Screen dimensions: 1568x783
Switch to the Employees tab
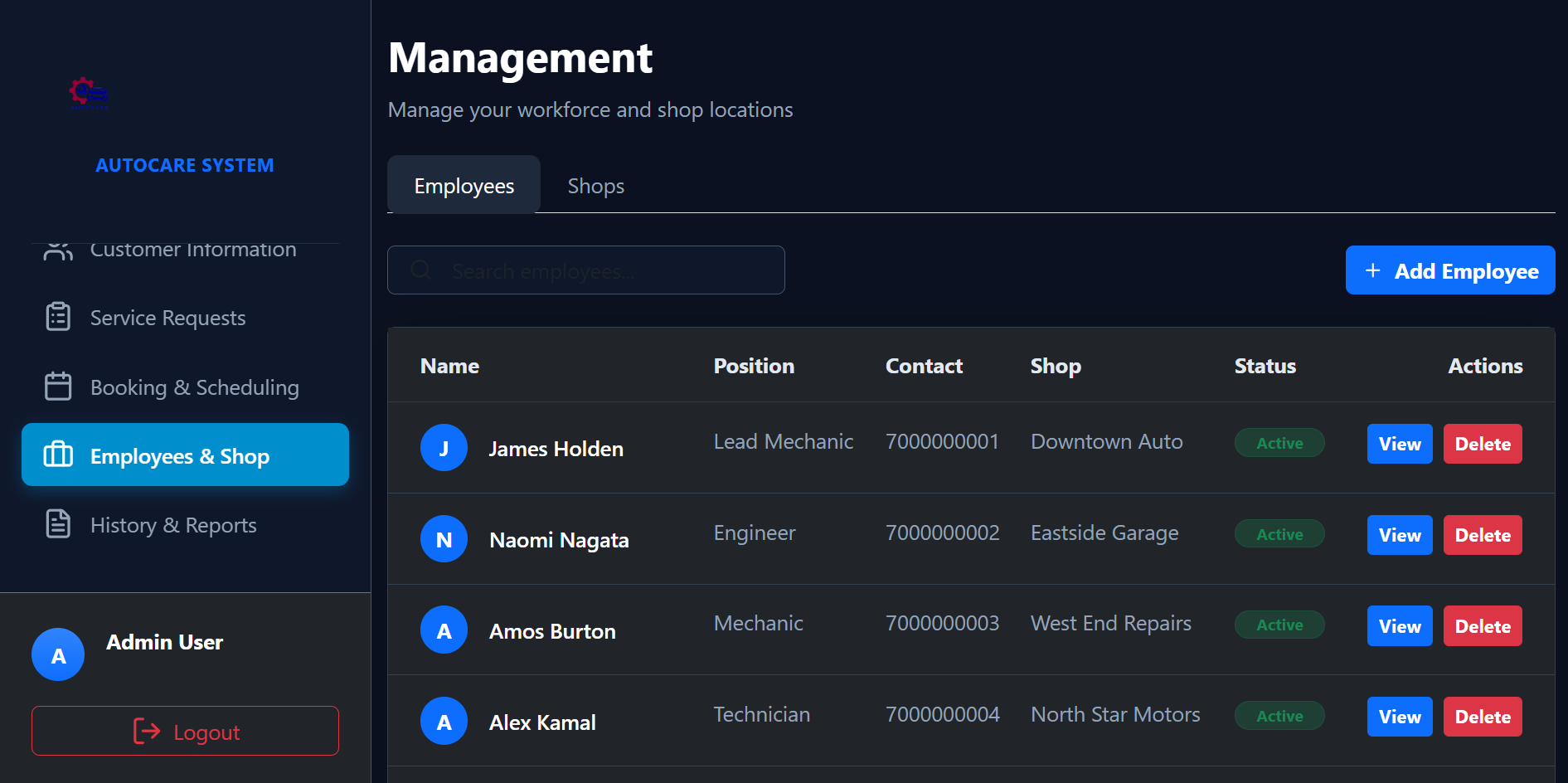coord(464,185)
